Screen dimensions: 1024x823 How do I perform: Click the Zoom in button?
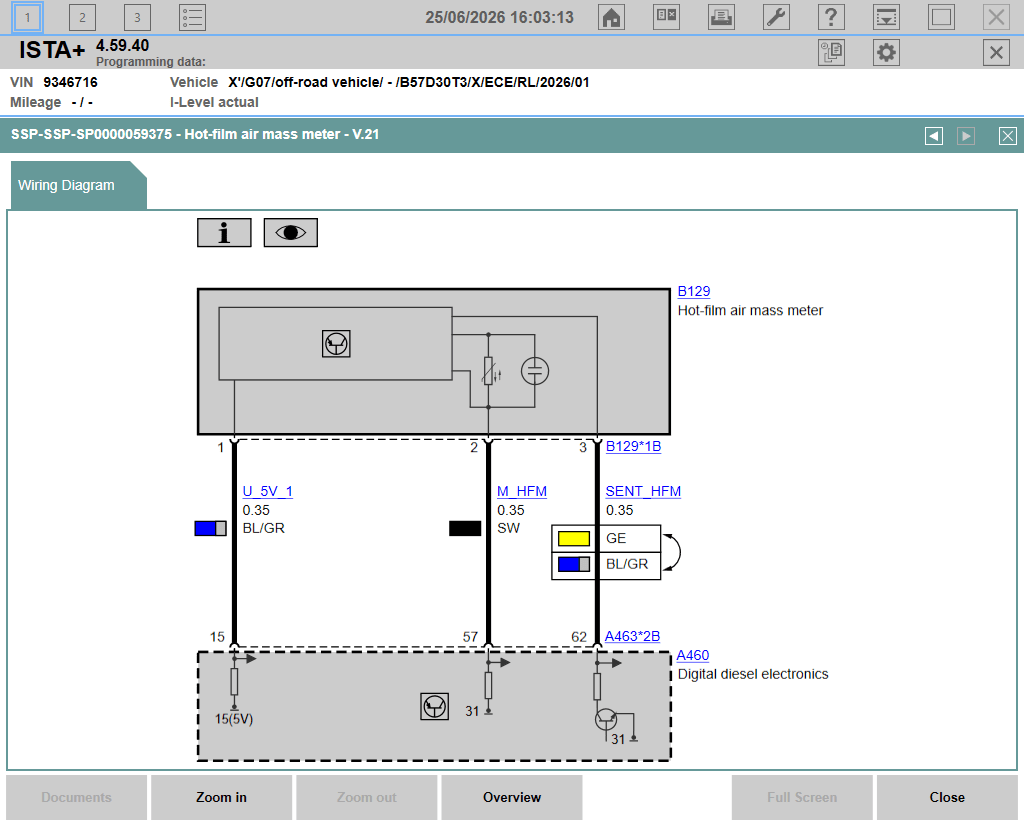click(221, 798)
